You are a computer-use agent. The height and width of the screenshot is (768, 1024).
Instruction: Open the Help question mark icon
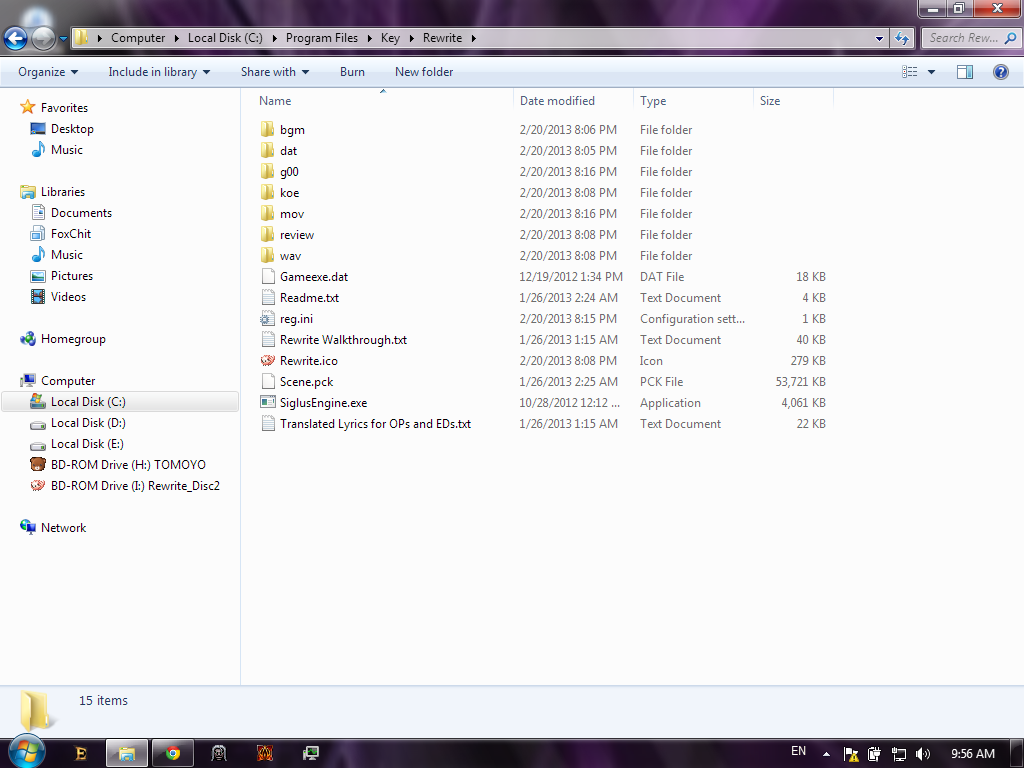coord(1000,72)
